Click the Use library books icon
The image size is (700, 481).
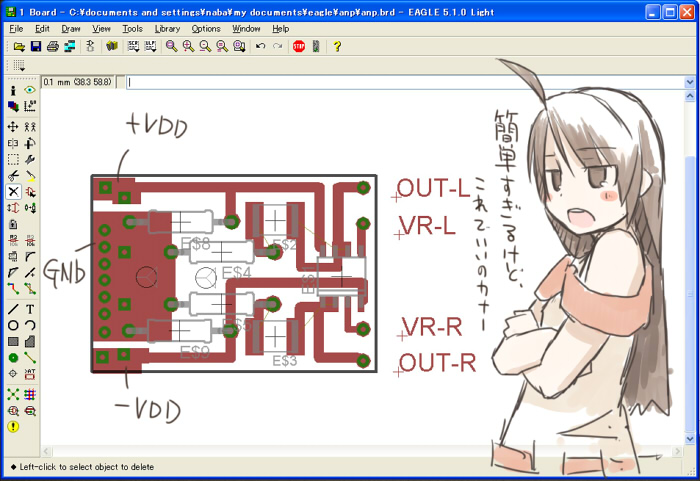[112, 46]
